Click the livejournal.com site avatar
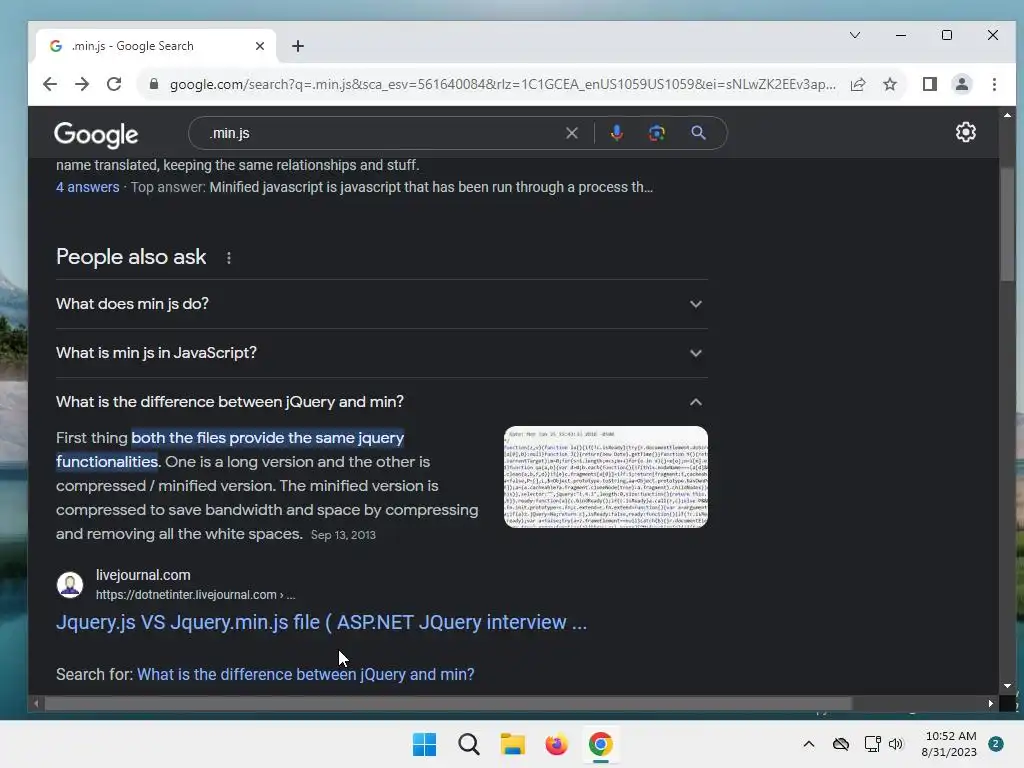The height and width of the screenshot is (768, 1024). click(x=70, y=584)
